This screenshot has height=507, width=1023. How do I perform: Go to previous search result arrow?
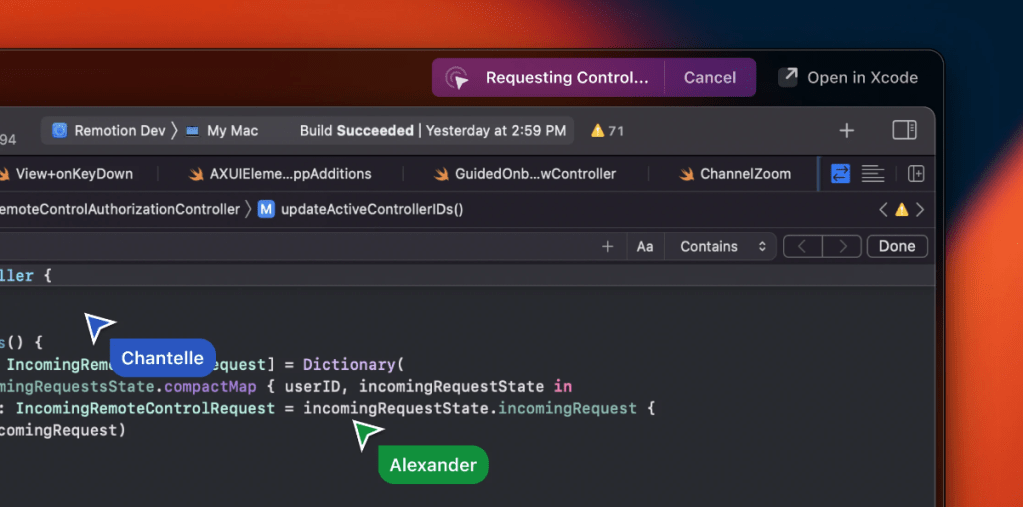pos(803,246)
